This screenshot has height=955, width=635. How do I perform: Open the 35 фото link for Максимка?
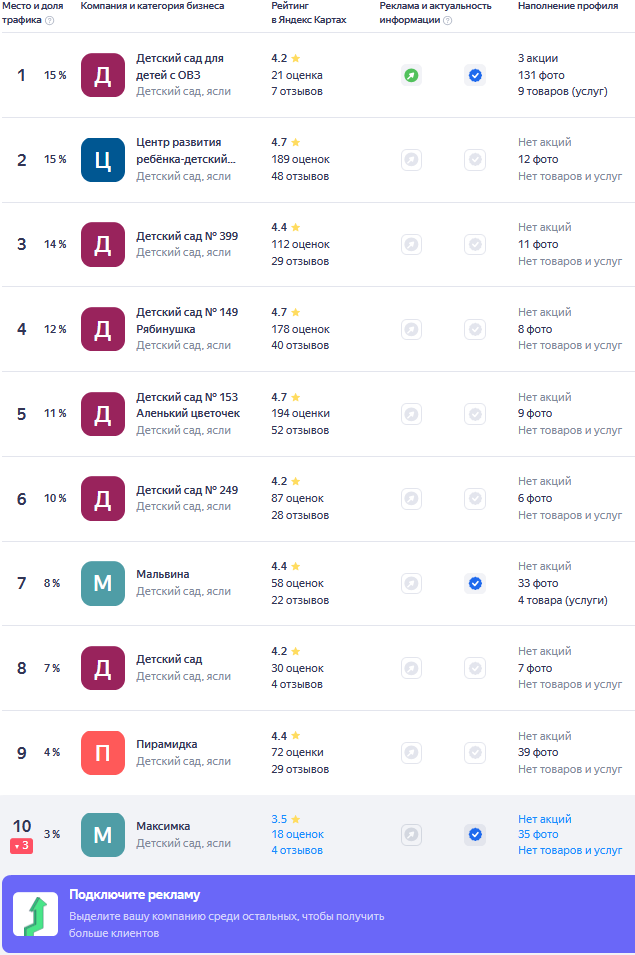538,834
